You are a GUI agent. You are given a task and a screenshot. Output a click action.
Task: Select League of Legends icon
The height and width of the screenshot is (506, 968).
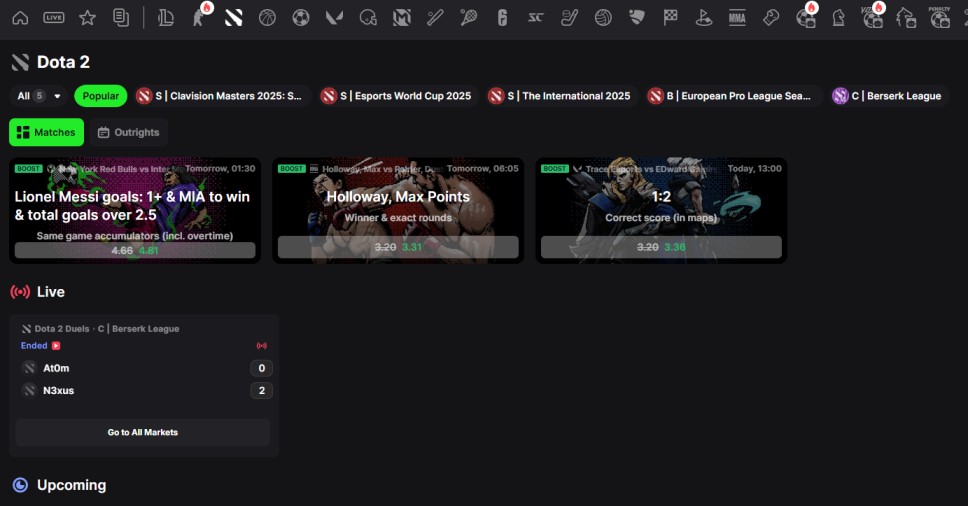pos(166,18)
